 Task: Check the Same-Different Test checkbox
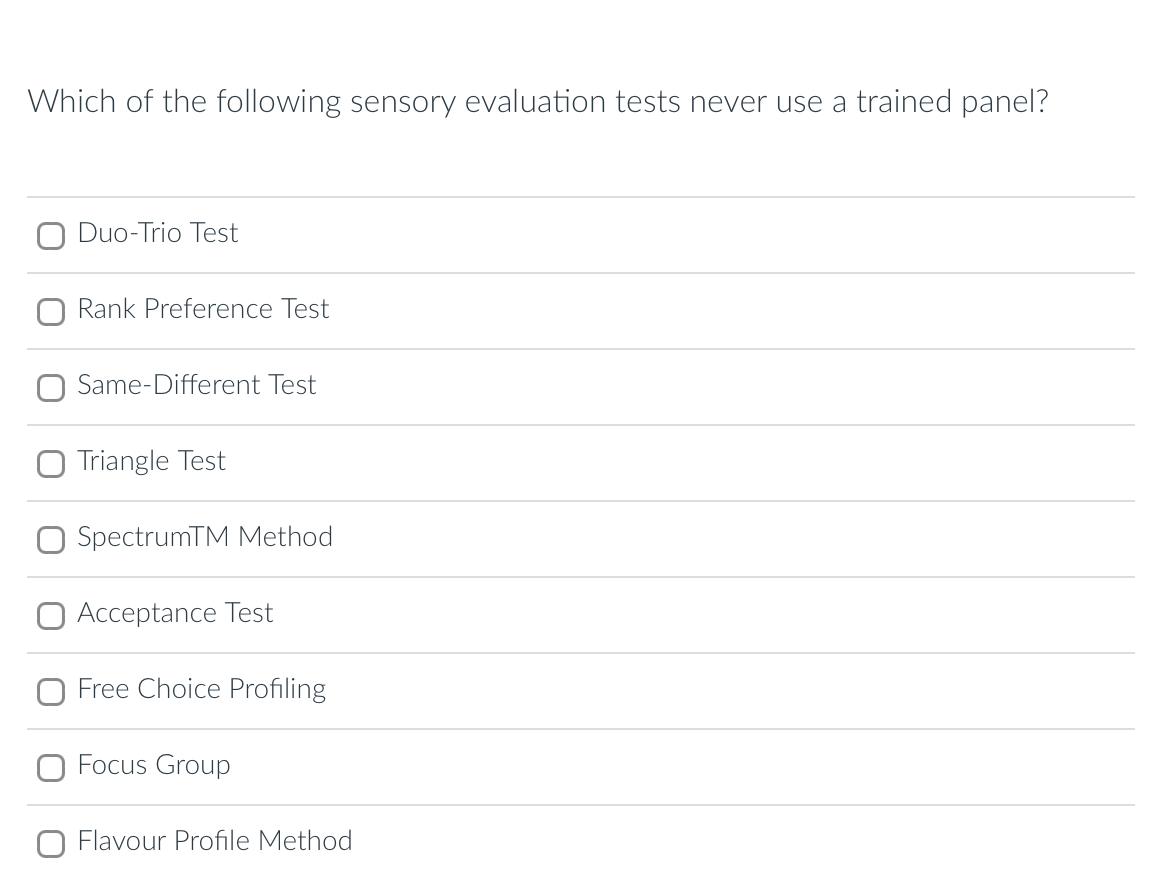[51, 388]
